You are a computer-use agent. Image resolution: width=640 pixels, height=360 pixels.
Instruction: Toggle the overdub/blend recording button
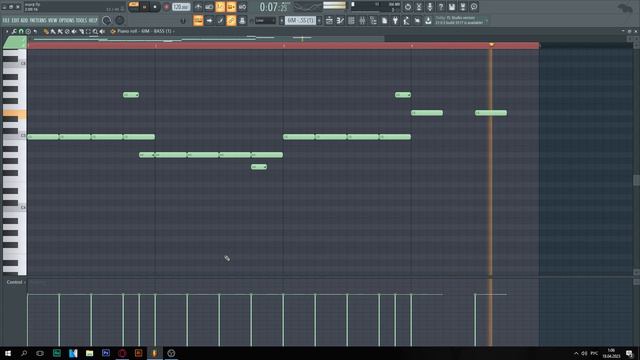click(231, 7)
